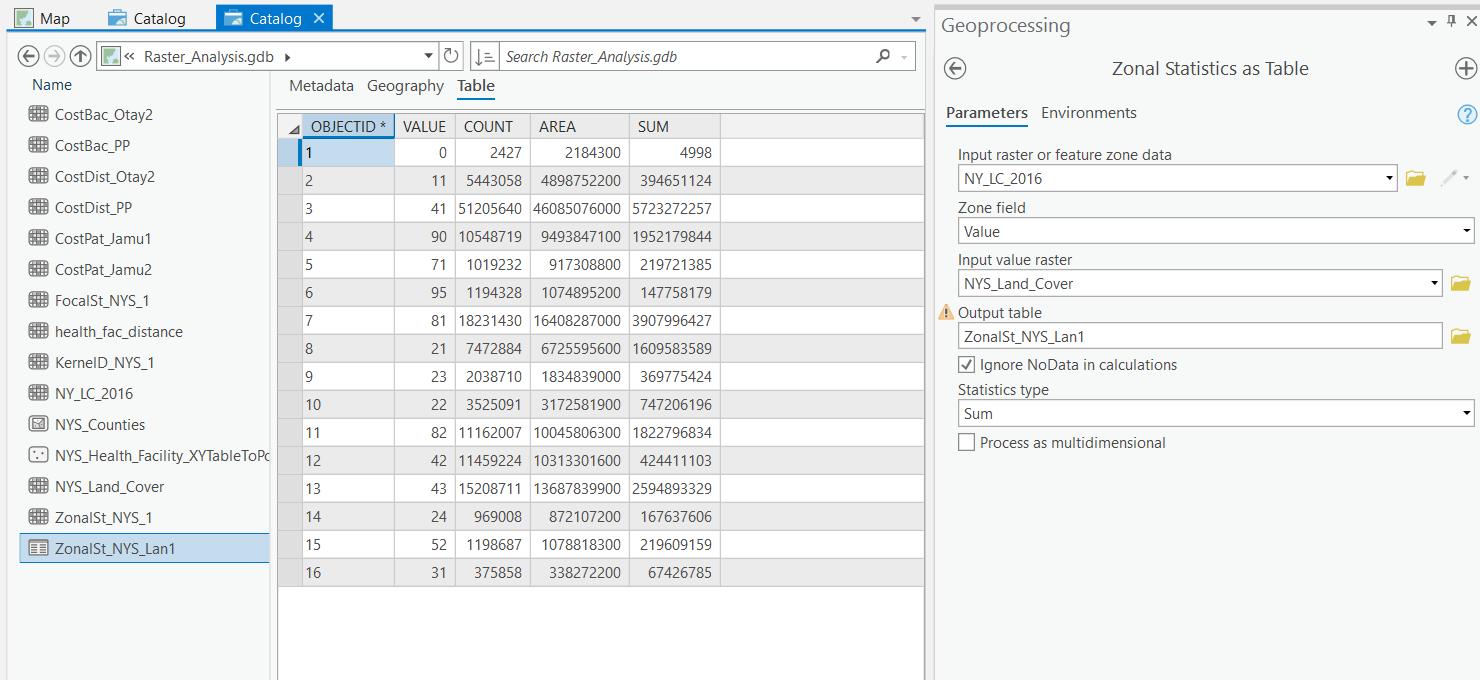Click the SUM column header
The width and height of the screenshot is (1480, 680).
tap(653, 127)
